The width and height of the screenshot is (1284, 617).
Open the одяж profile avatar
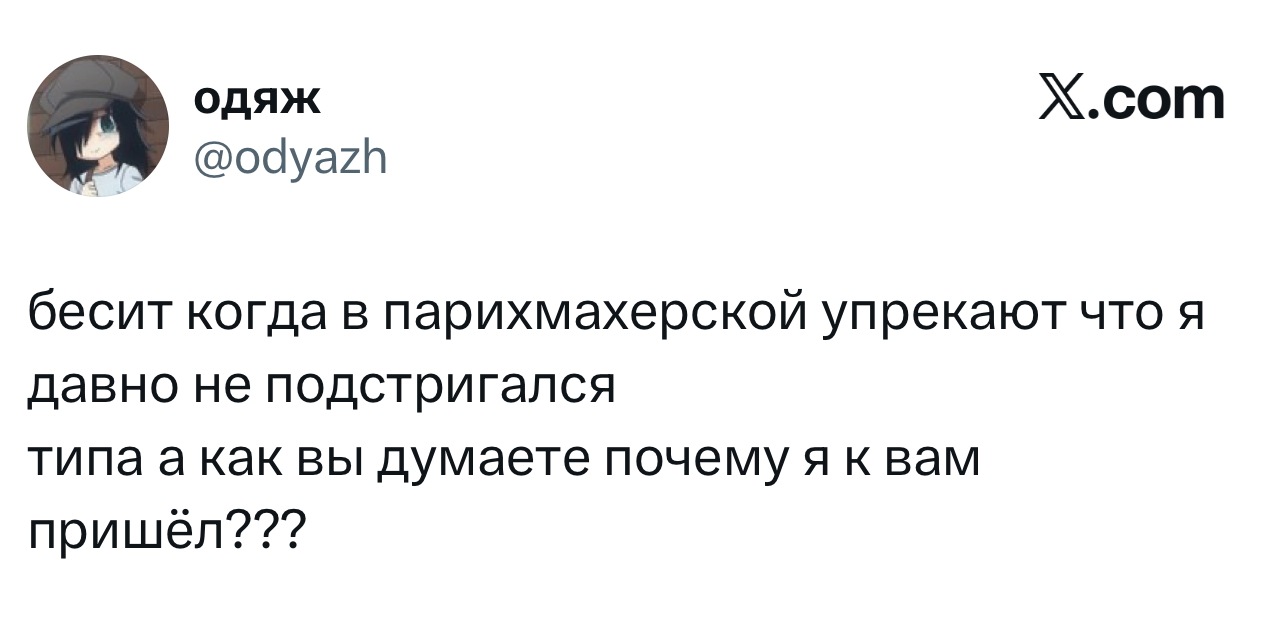pyautogui.click(x=98, y=125)
